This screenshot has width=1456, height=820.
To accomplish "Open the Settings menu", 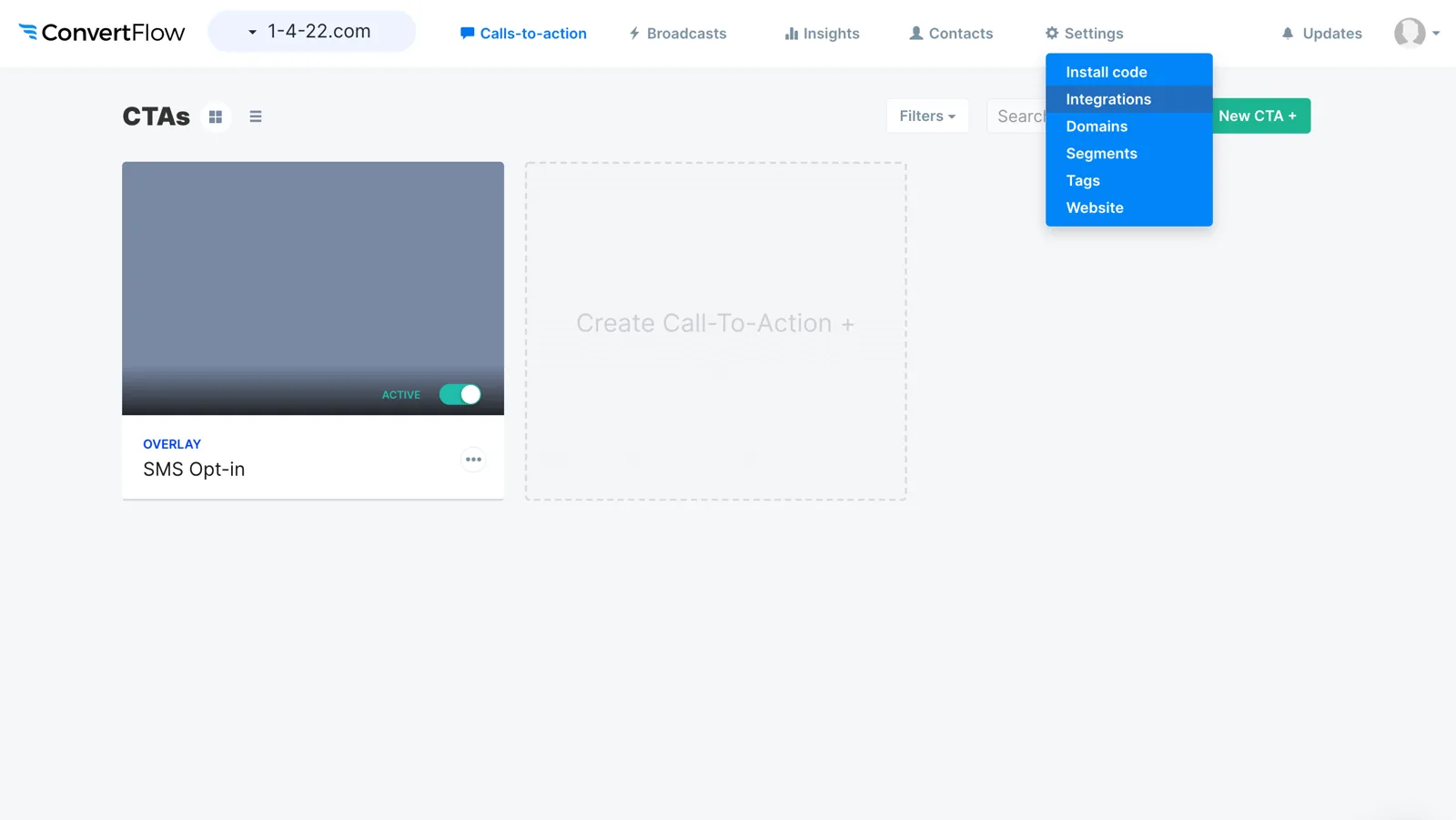I will 1084,34.
